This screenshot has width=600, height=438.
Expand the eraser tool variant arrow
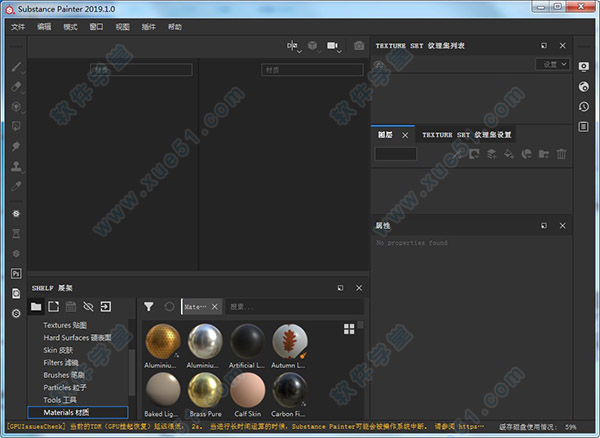click(23, 92)
